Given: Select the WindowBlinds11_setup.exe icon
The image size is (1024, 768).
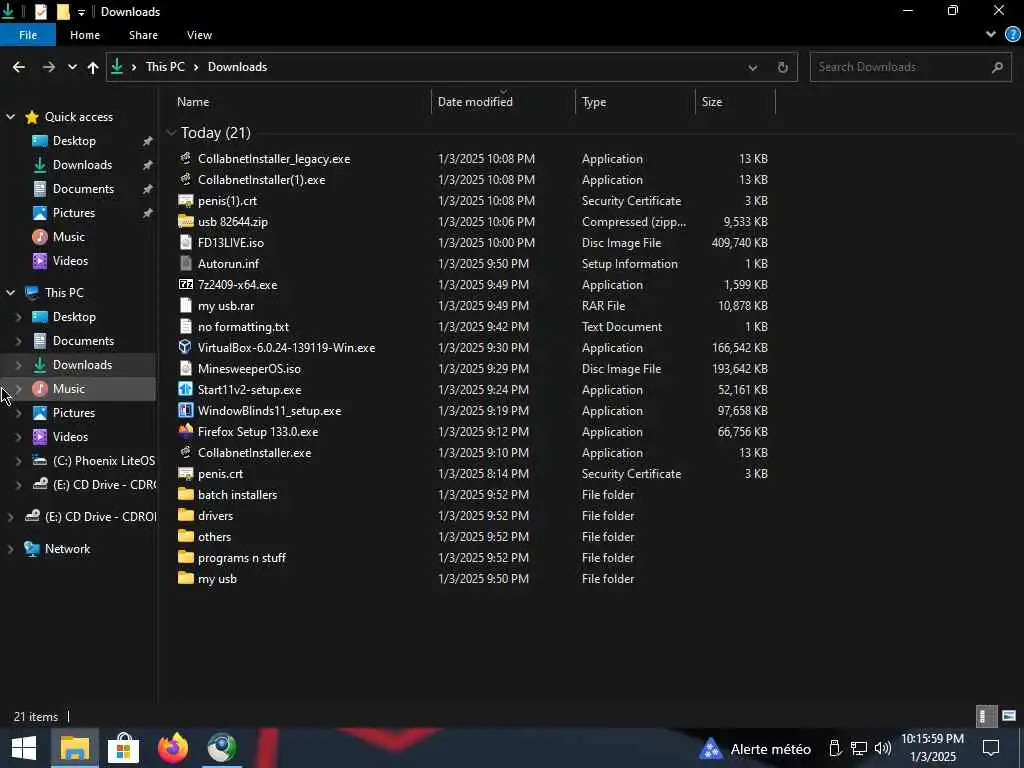Looking at the screenshot, I should point(185,410).
